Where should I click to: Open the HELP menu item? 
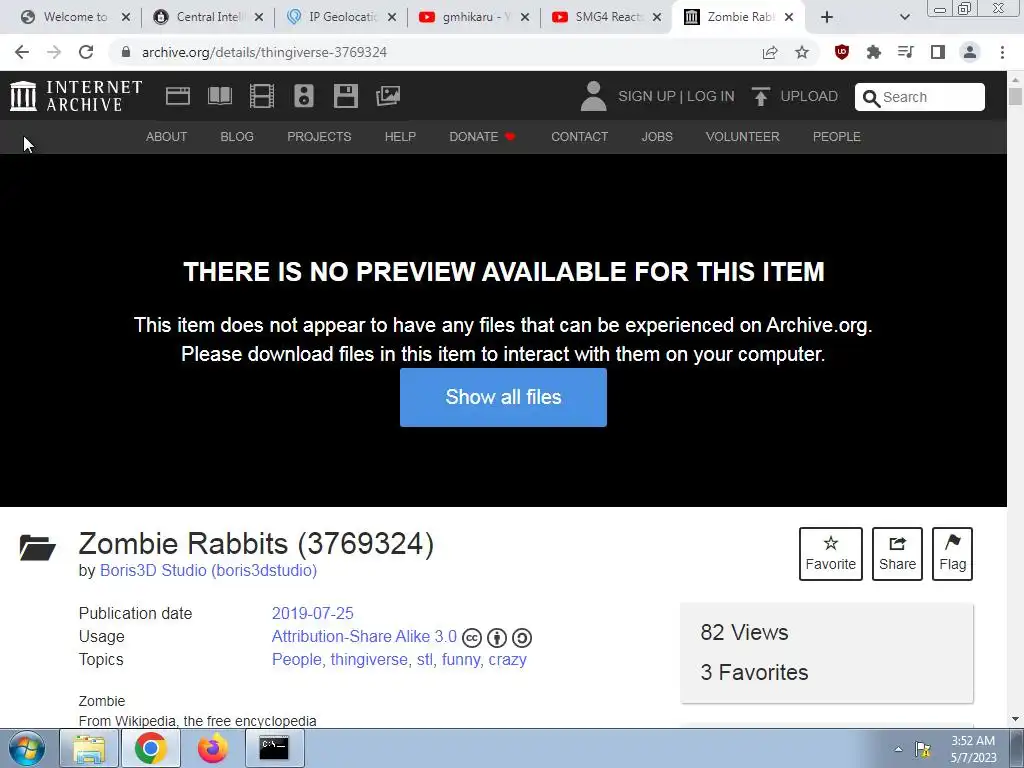[x=400, y=136]
